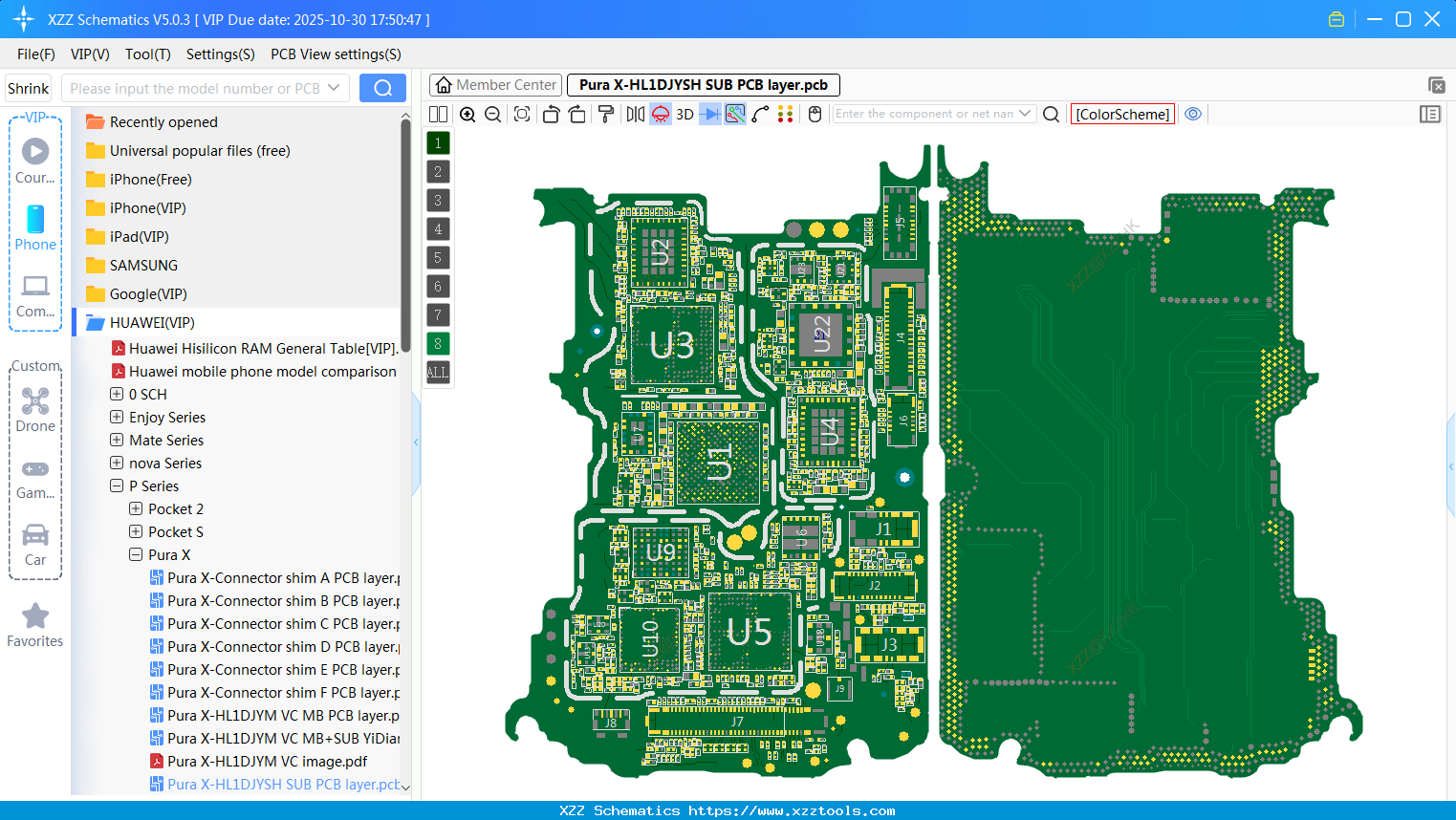Show PCB layer 2
The image size is (1456, 820).
(438, 172)
